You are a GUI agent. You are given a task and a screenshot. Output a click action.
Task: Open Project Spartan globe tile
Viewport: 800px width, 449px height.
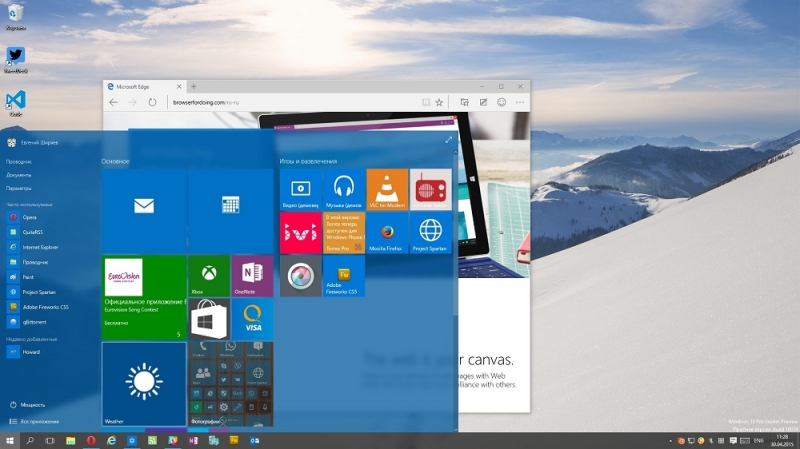(x=431, y=233)
